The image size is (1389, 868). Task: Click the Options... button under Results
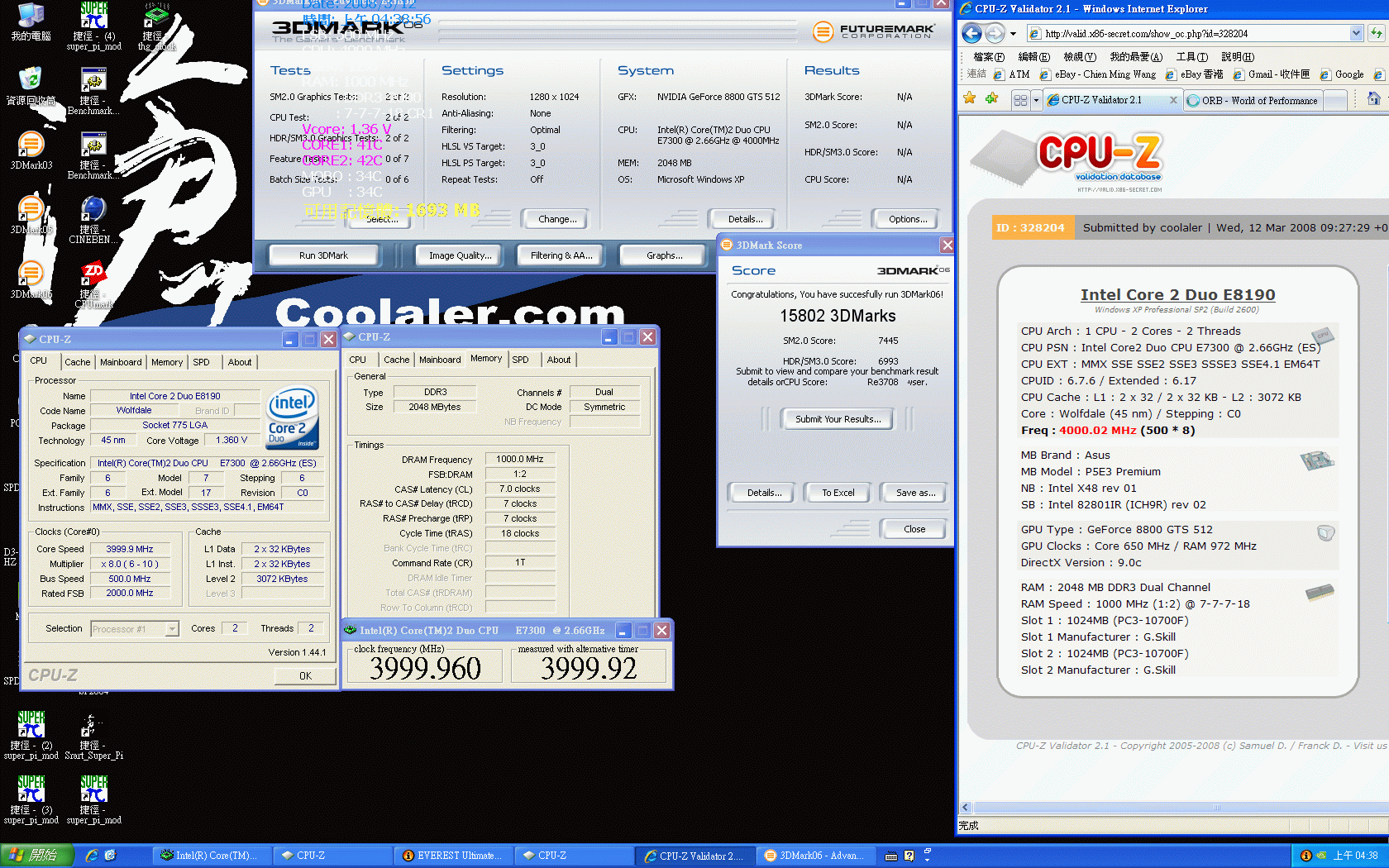908,219
